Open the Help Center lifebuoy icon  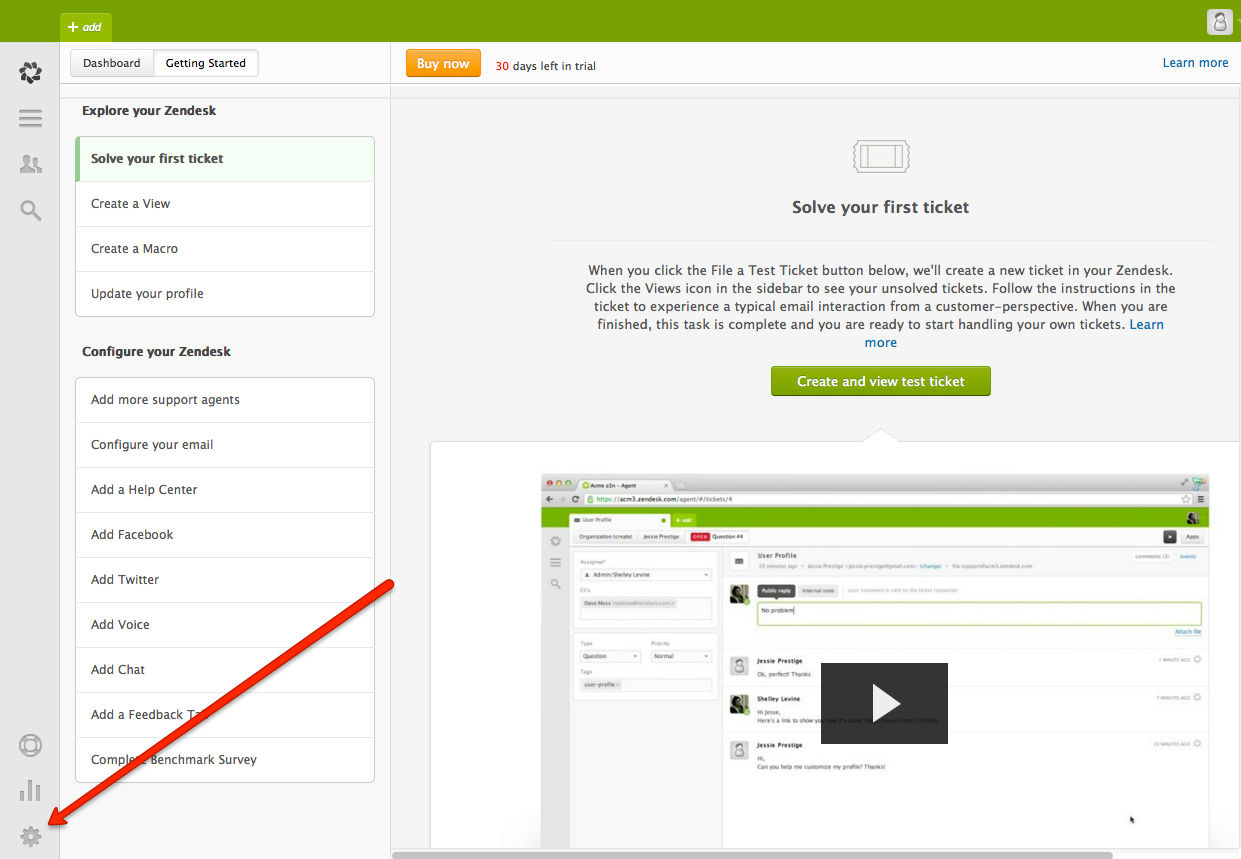pos(31,746)
